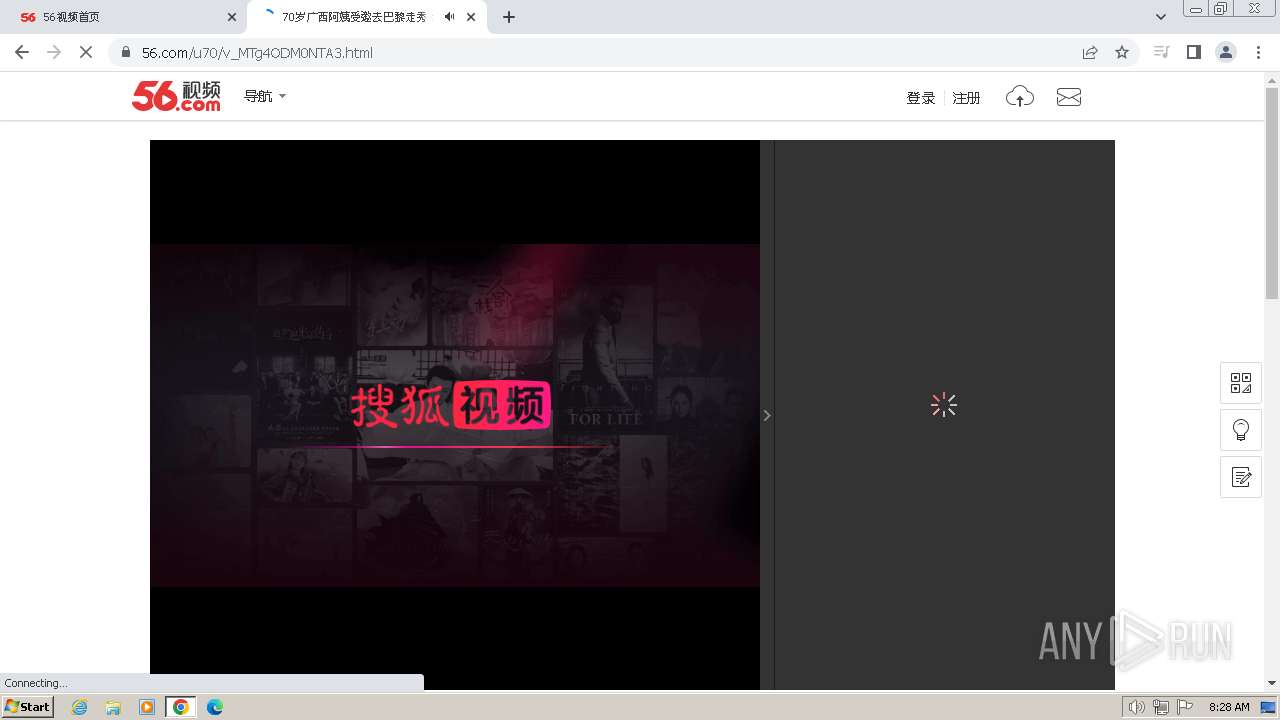Open the Chrome profile avatar
Viewport: 1280px width, 720px height.
[x=1226, y=52]
